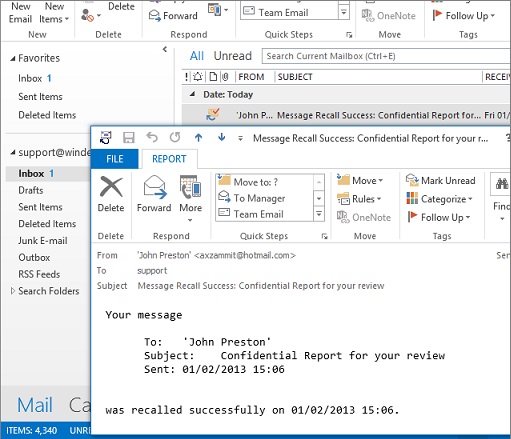Go to next item with down arrow
Image resolution: width=511 pixels, height=439 pixels.
tap(222, 137)
